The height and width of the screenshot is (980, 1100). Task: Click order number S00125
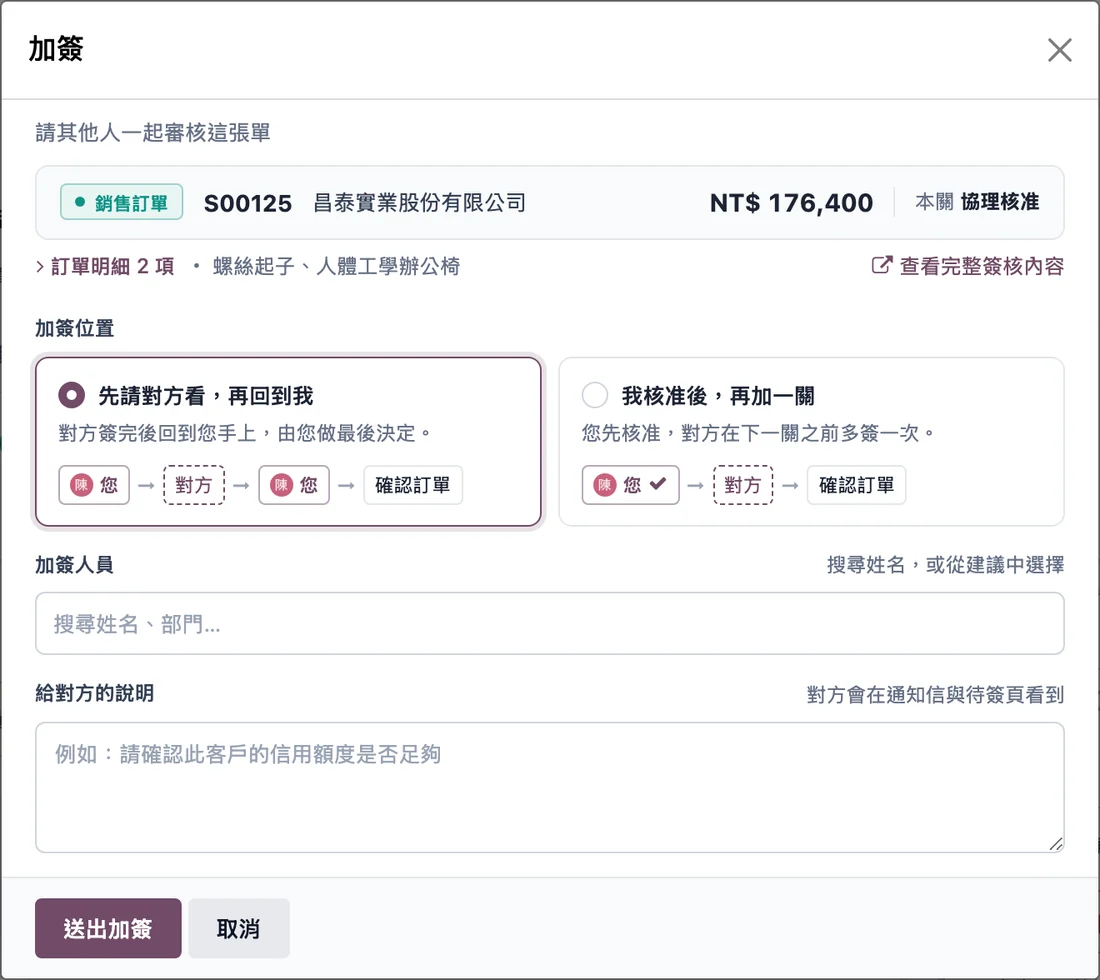tap(248, 203)
